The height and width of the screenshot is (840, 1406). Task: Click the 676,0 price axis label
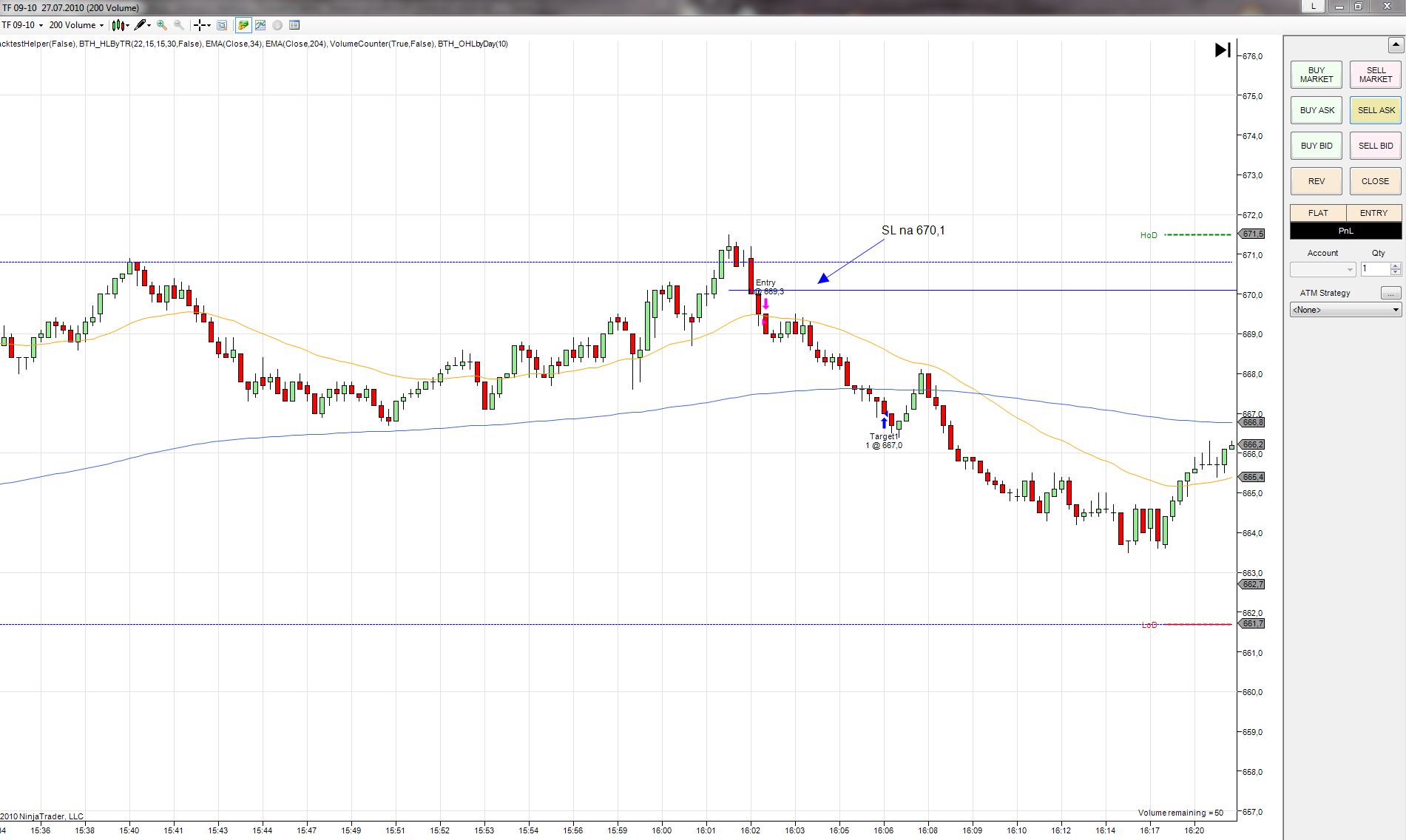click(1252, 56)
